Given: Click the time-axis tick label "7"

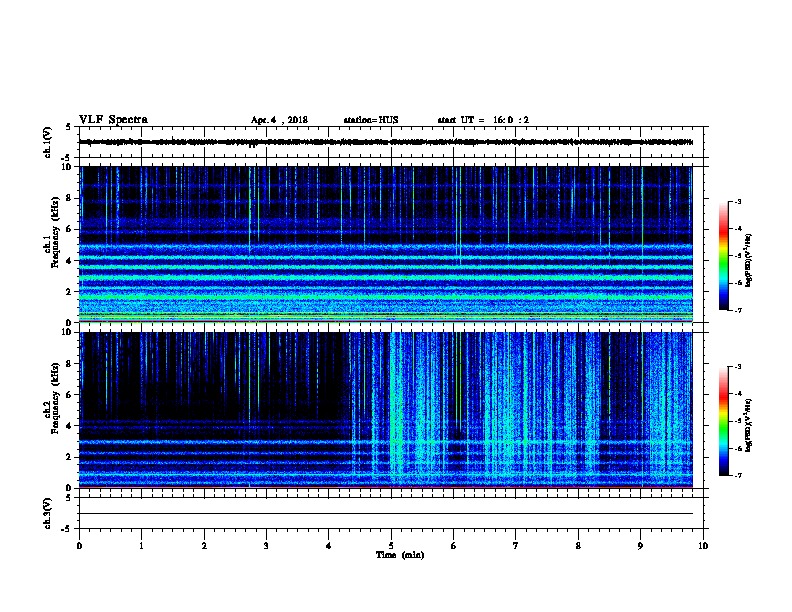Looking at the screenshot, I should (516, 546).
